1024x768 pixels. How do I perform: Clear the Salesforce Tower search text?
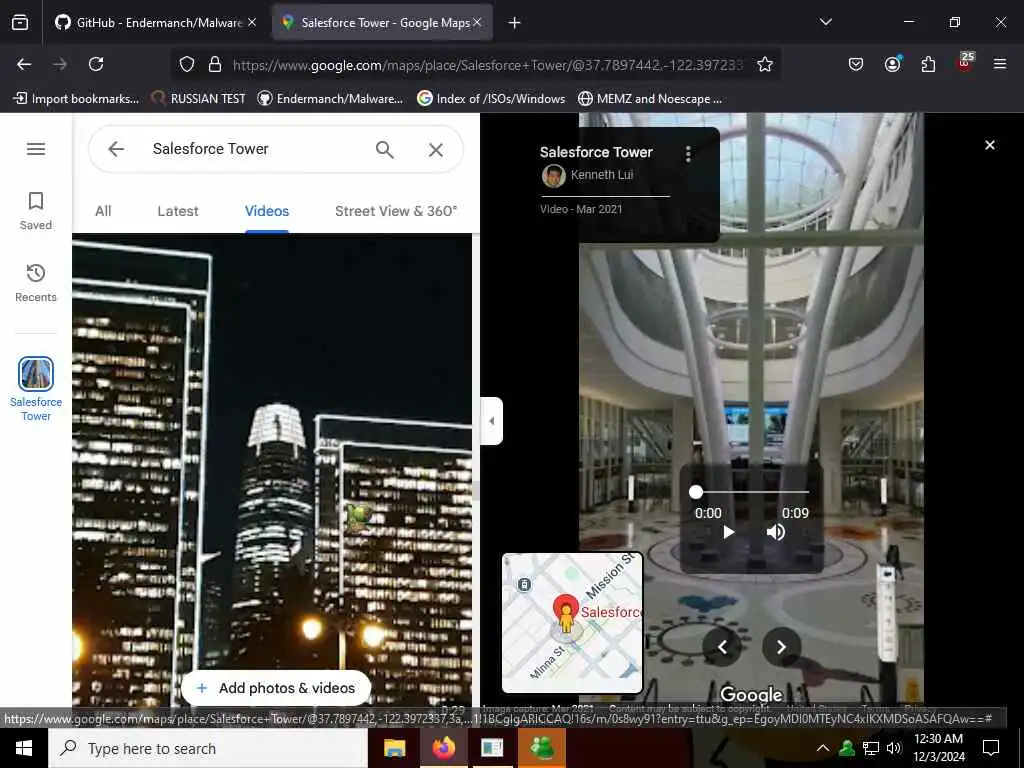click(x=436, y=150)
